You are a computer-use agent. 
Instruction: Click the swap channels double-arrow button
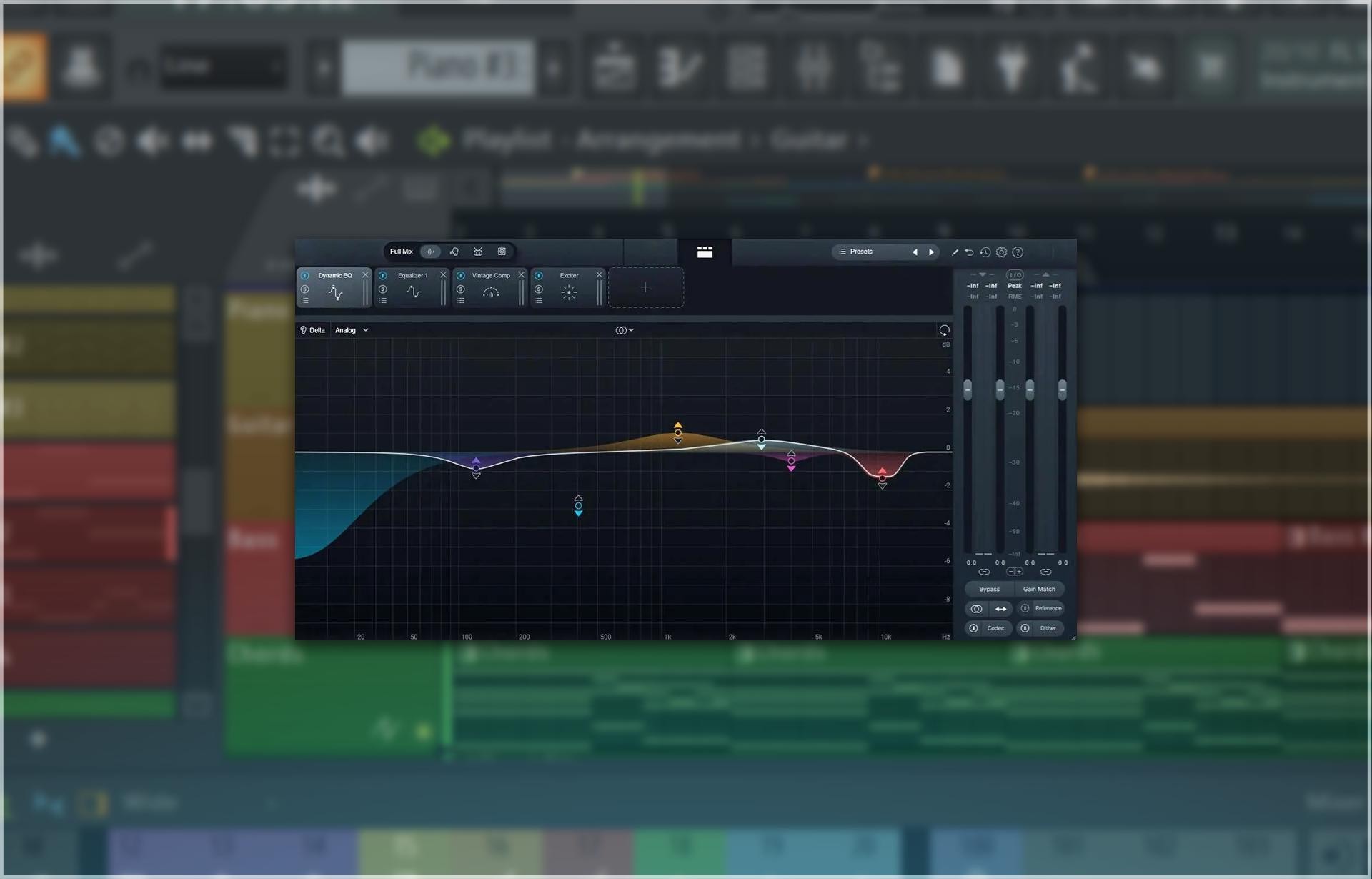point(1000,609)
